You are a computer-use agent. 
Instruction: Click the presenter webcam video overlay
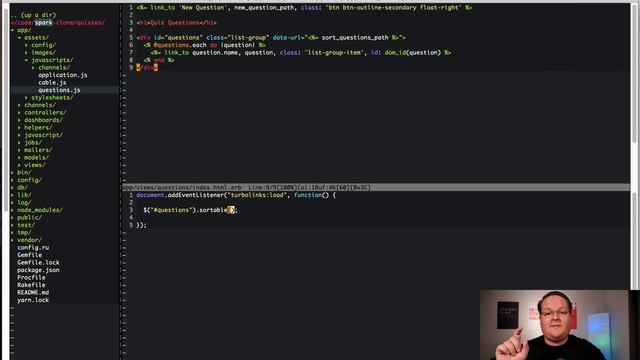pos(554,325)
